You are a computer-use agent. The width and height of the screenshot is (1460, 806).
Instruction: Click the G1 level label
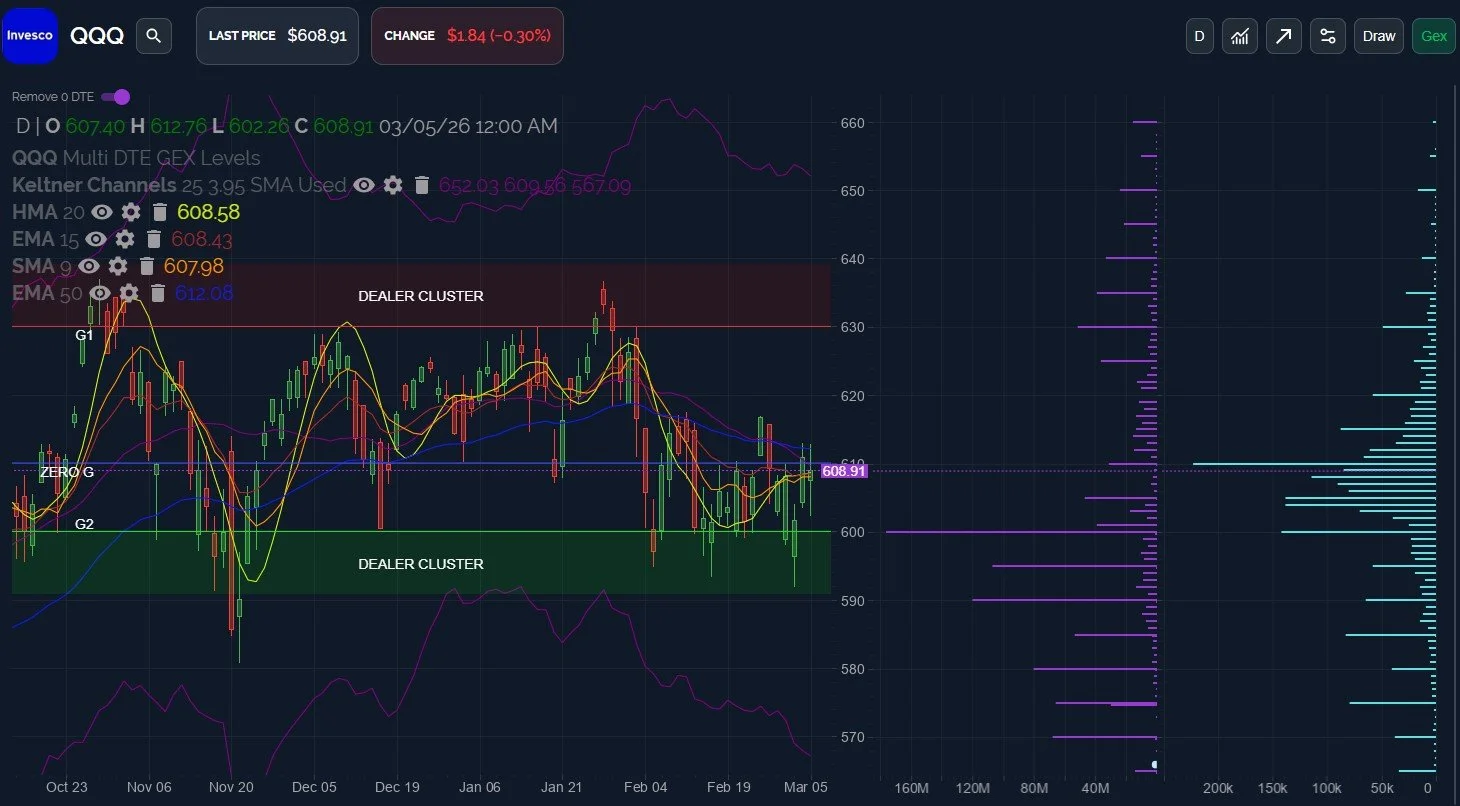84,335
